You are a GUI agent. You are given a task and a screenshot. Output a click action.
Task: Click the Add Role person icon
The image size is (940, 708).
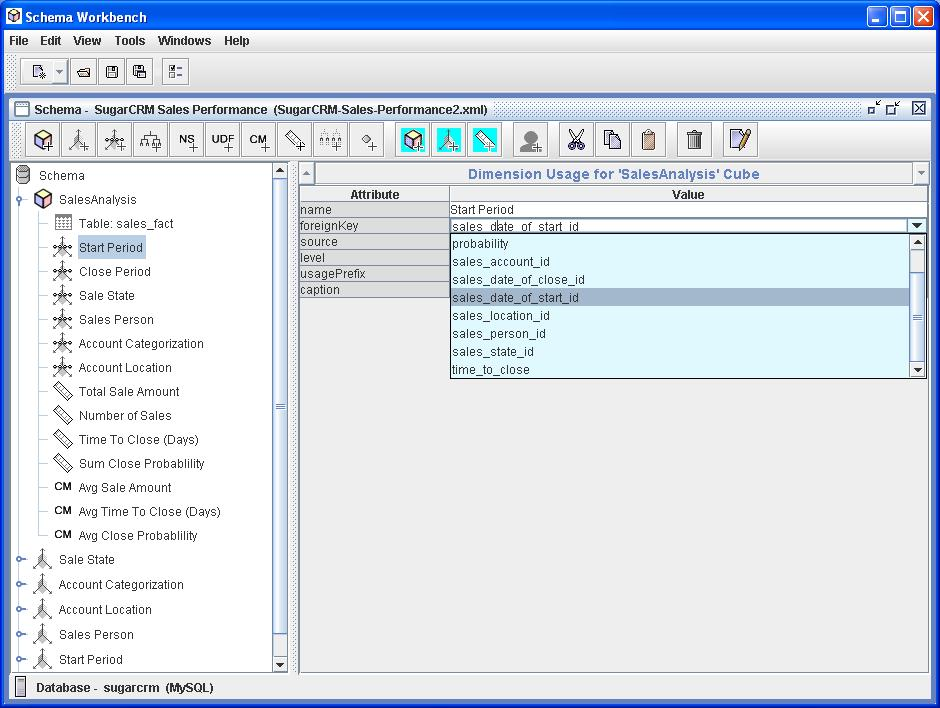tap(531, 141)
